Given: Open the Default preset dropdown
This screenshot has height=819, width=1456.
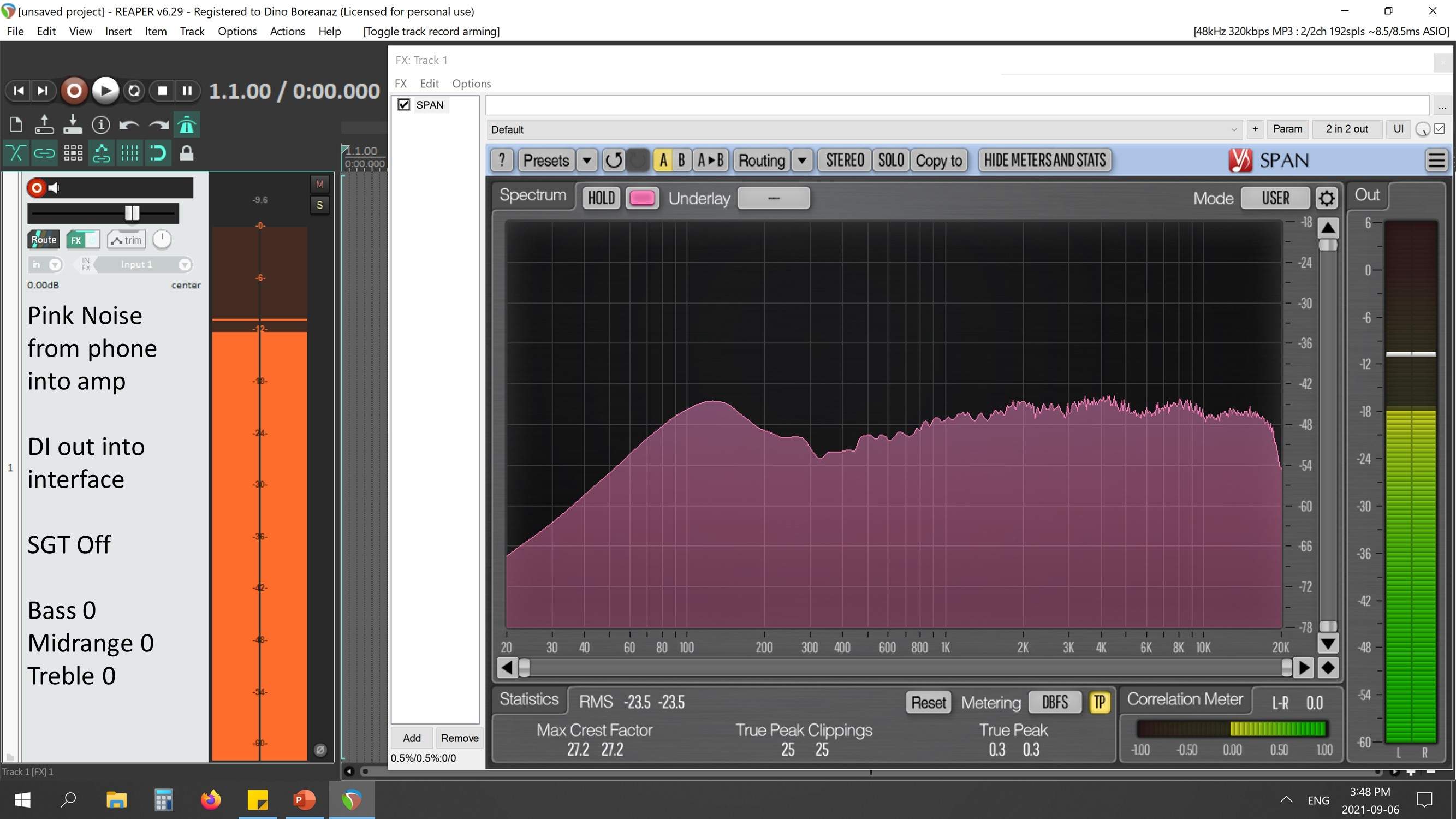Looking at the screenshot, I should coord(864,129).
